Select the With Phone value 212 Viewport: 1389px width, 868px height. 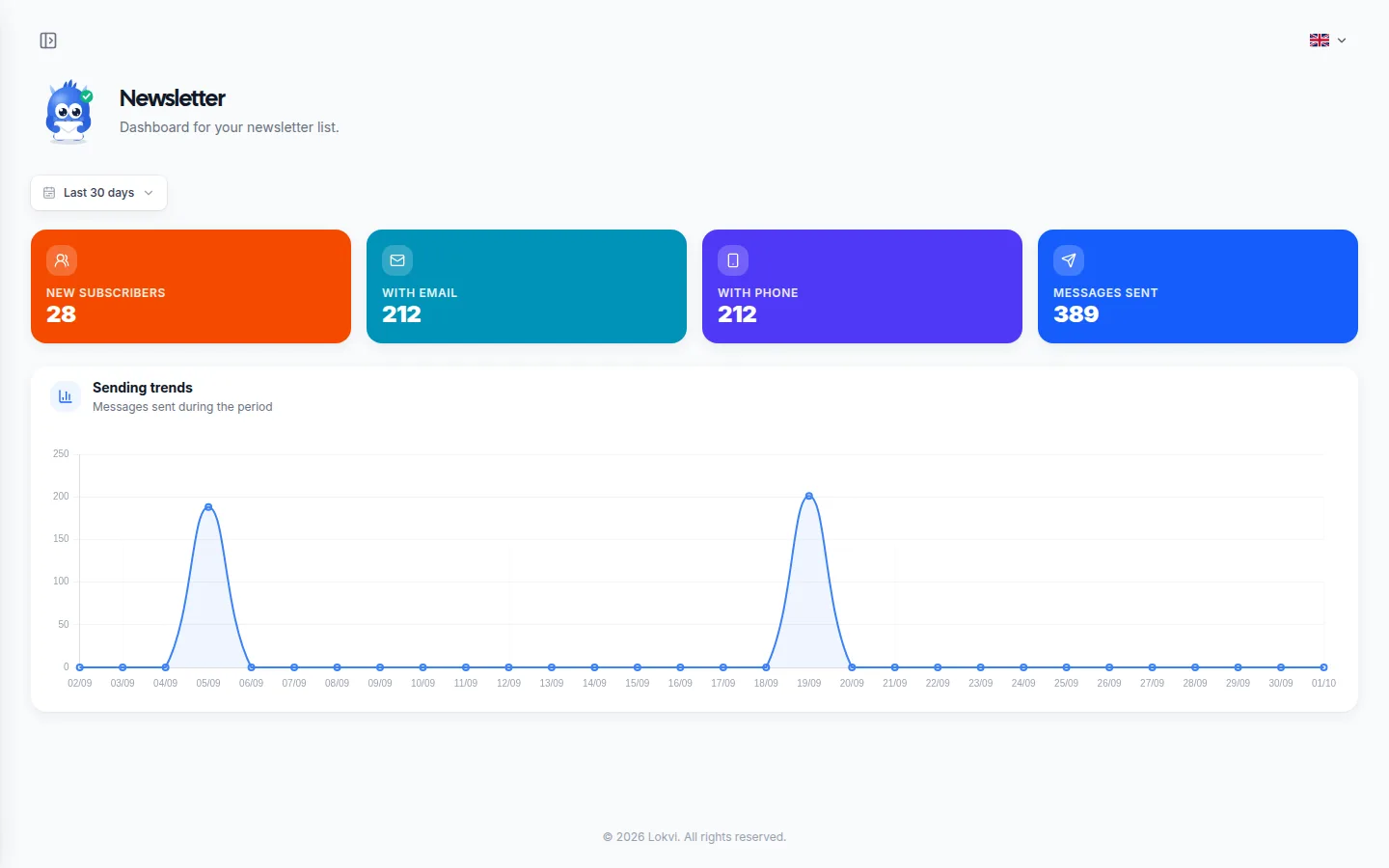coord(737,314)
